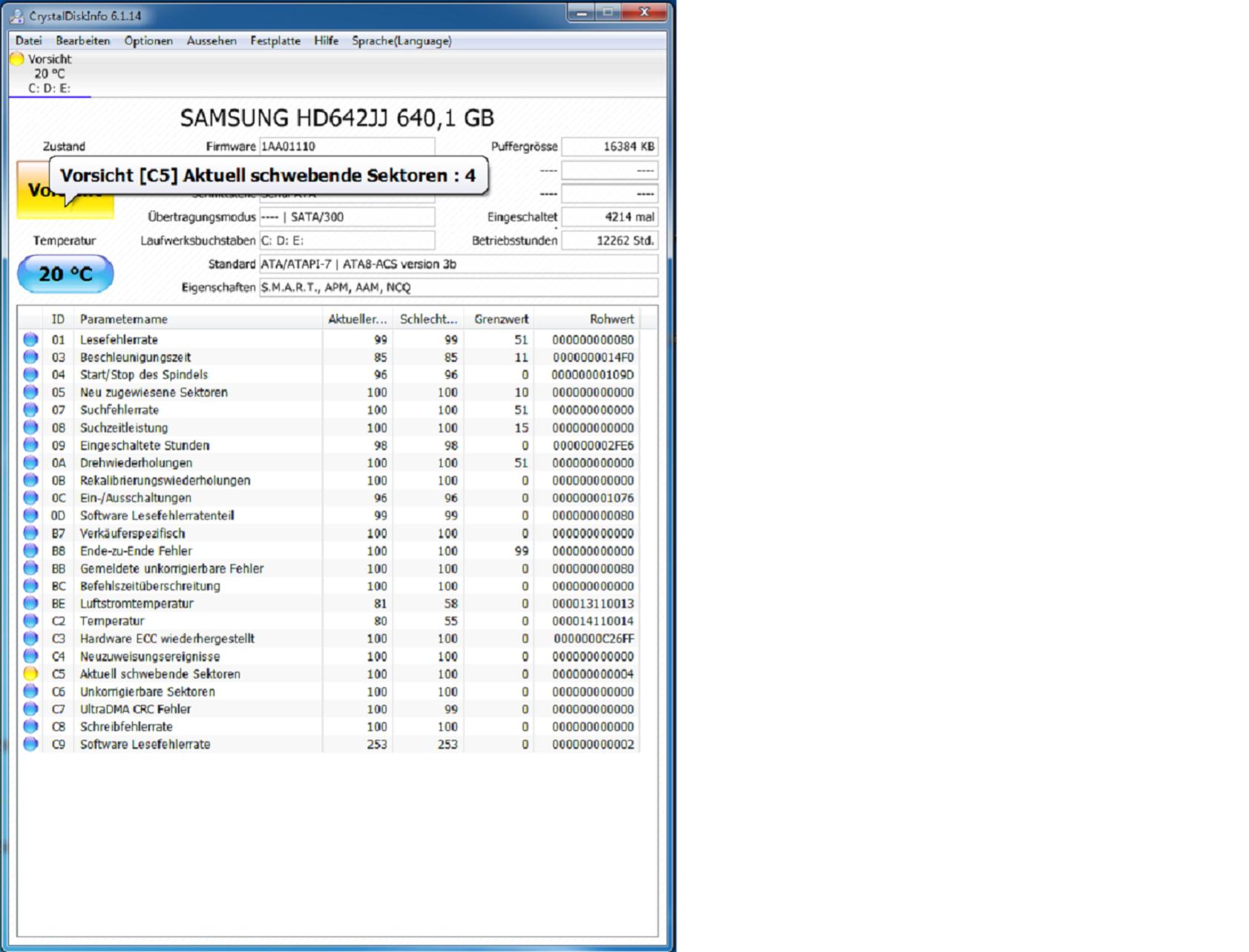Click the status icon for Beschleunigungszeit row
Image resolution: width=1249 pixels, height=952 pixels.
coord(30,357)
